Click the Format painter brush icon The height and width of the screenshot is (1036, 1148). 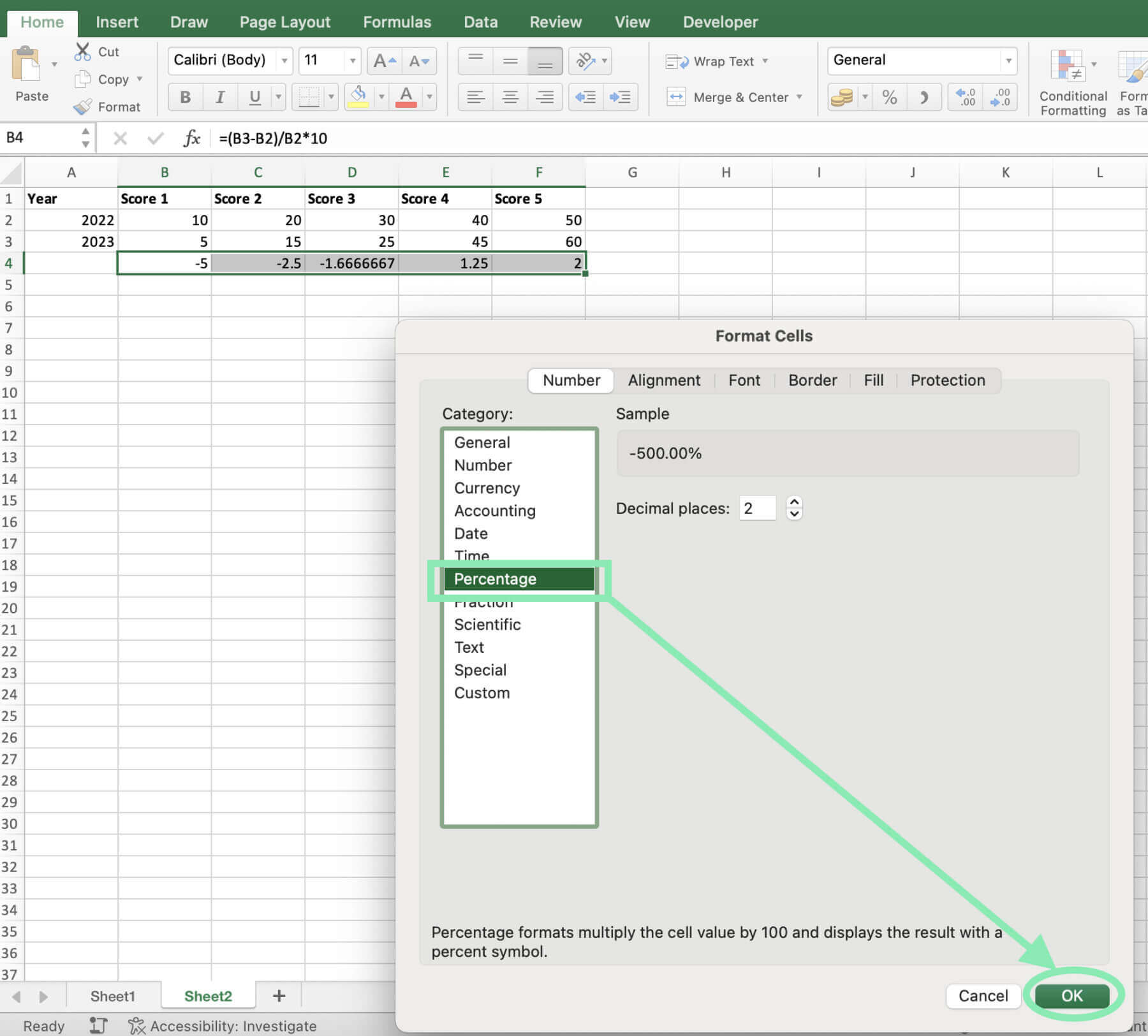83,106
